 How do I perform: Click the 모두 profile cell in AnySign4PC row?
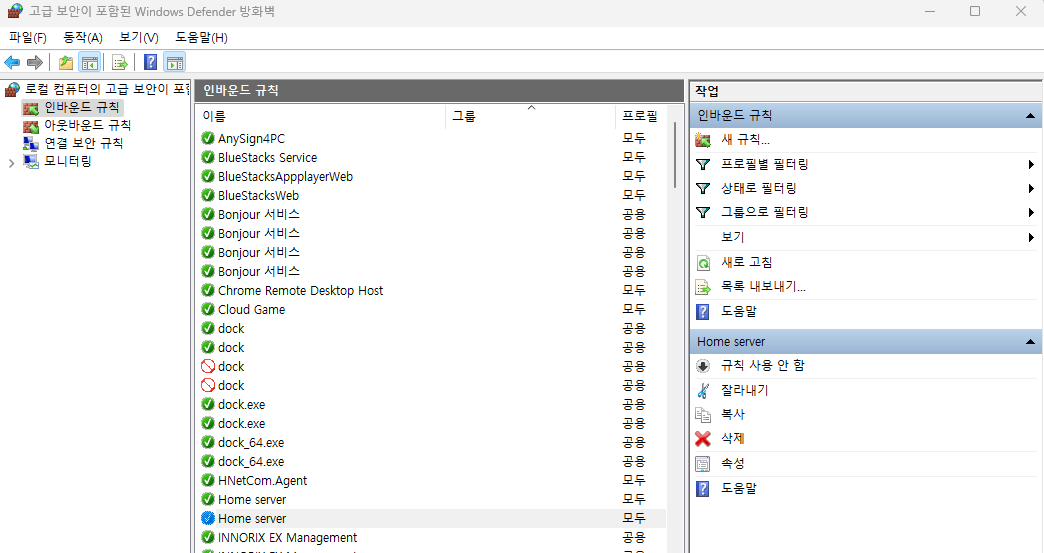(x=634, y=138)
